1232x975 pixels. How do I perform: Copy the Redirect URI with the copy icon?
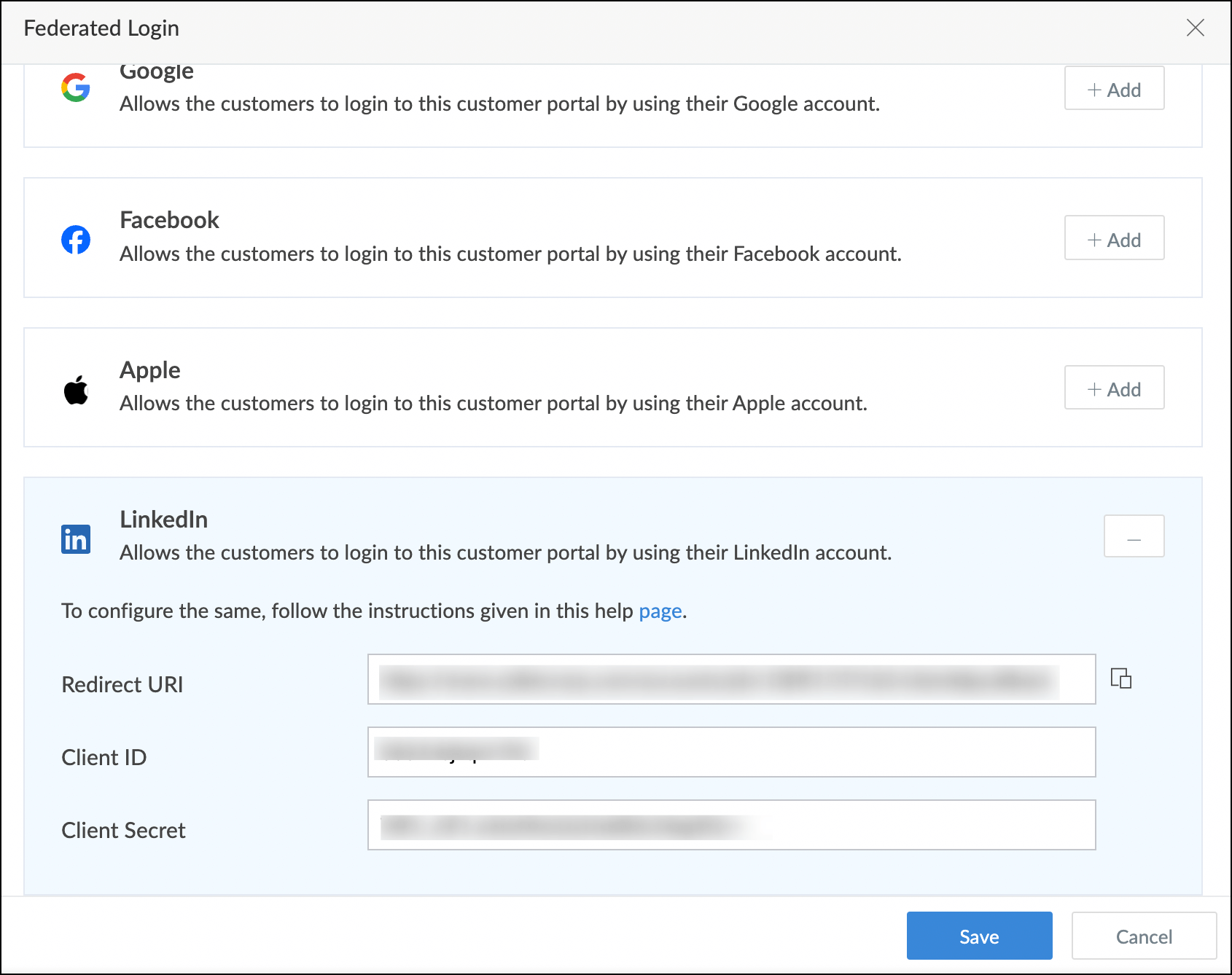tap(1120, 678)
